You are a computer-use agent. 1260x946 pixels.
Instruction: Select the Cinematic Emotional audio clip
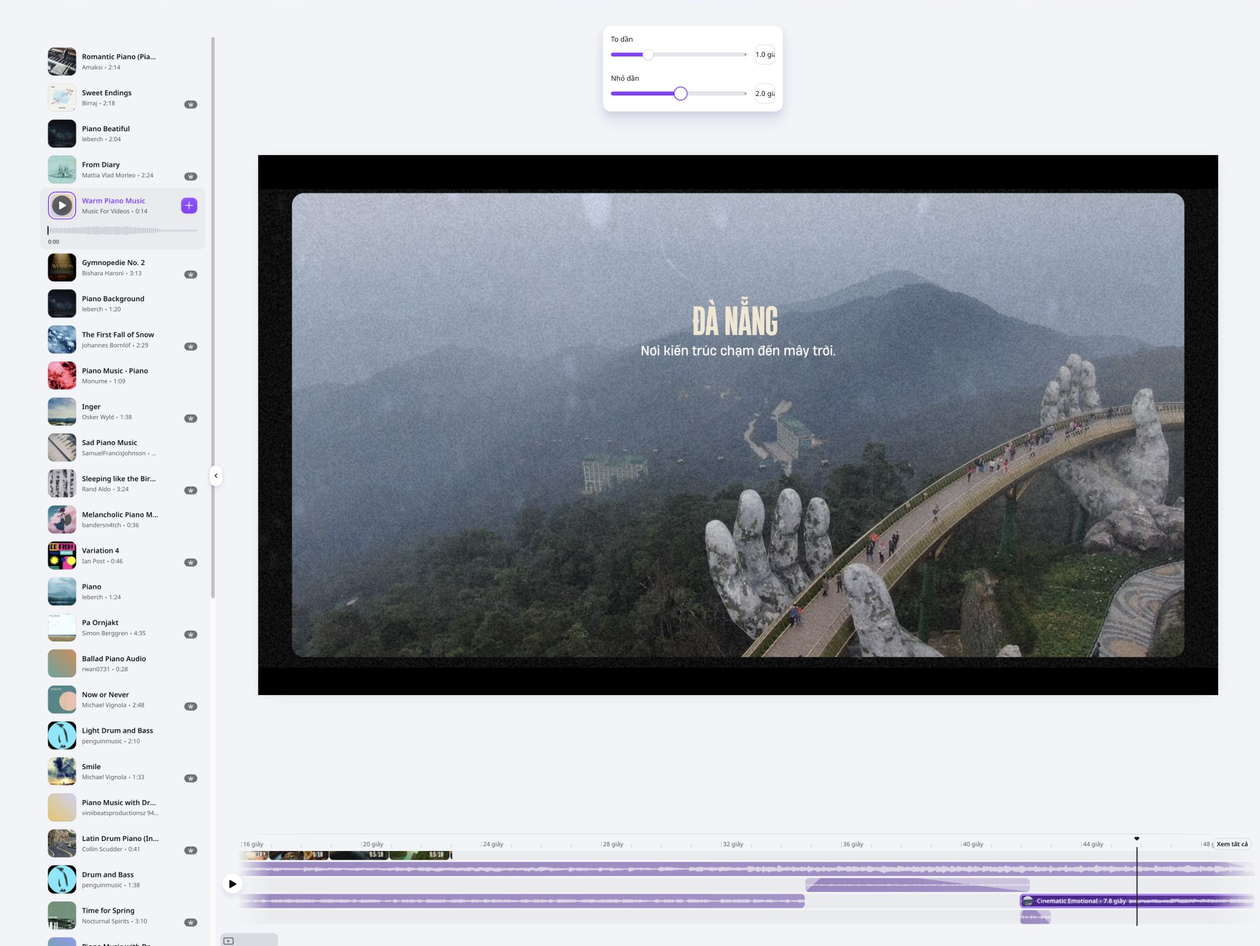pos(1137,901)
